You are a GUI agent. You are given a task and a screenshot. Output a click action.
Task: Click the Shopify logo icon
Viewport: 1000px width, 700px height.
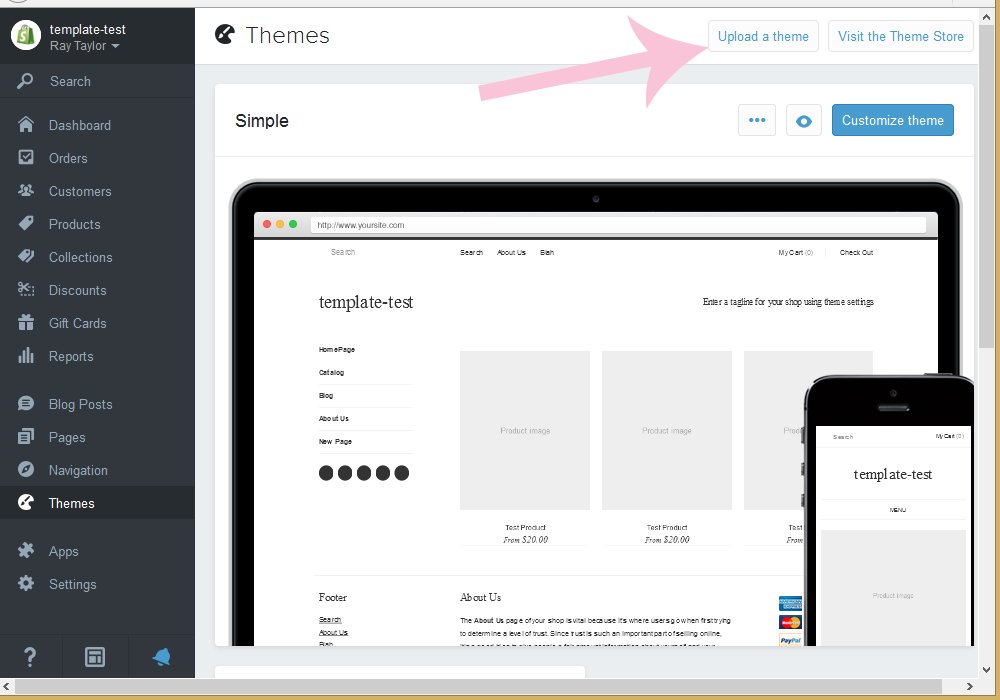click(x=26, y=35)
